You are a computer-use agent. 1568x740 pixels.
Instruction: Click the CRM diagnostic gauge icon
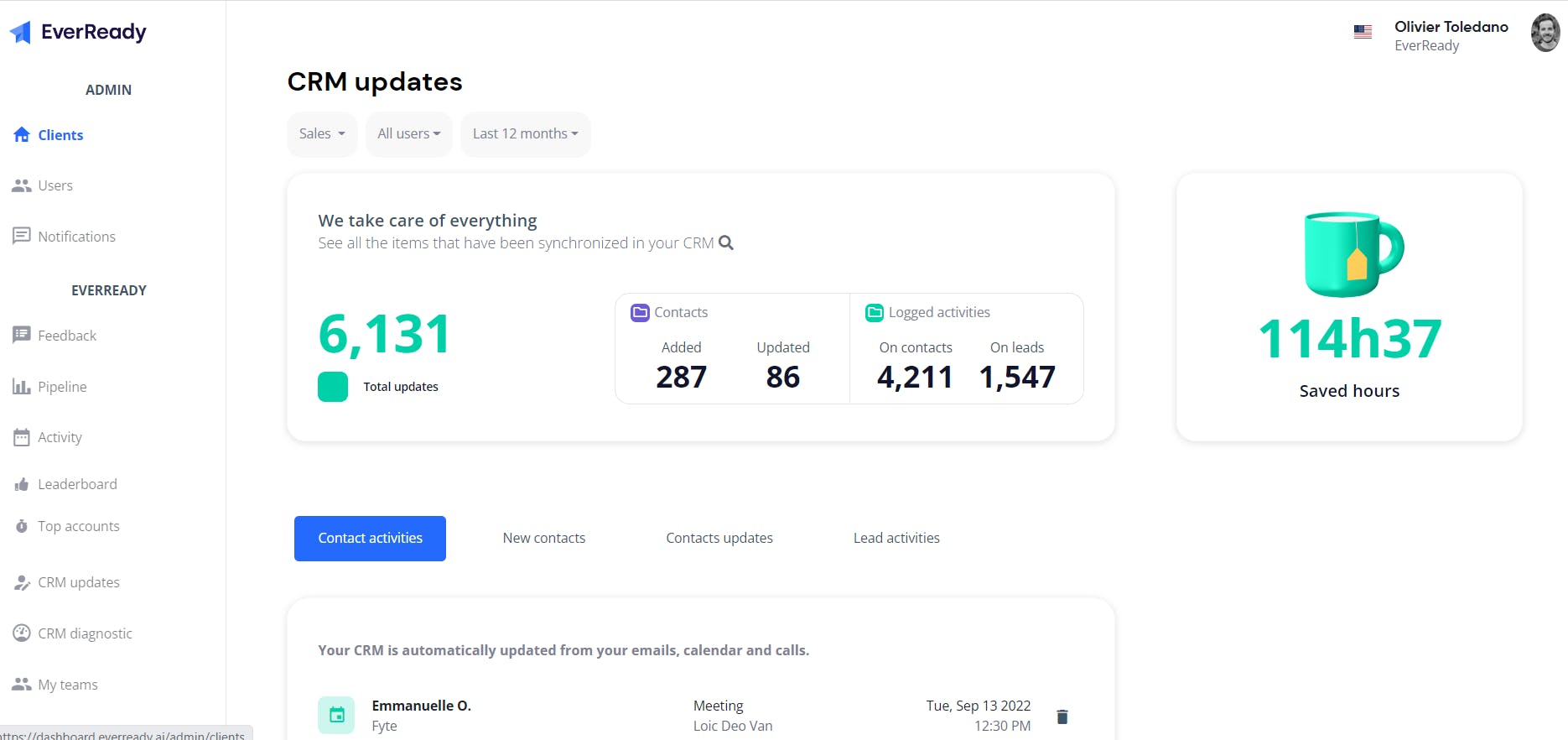(x=22, y=633)
